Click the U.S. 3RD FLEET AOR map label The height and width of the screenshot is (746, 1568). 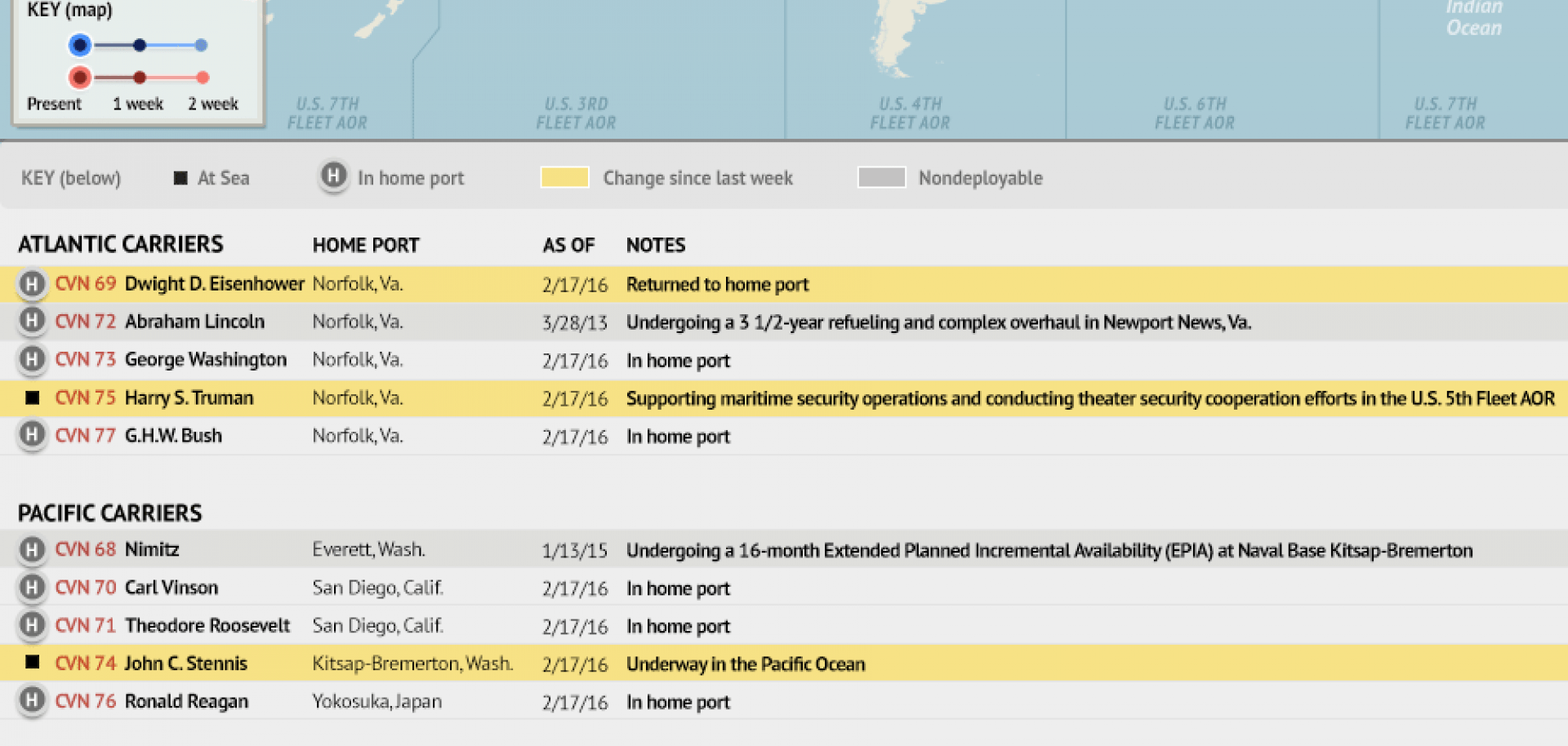[x=576, y=113]
